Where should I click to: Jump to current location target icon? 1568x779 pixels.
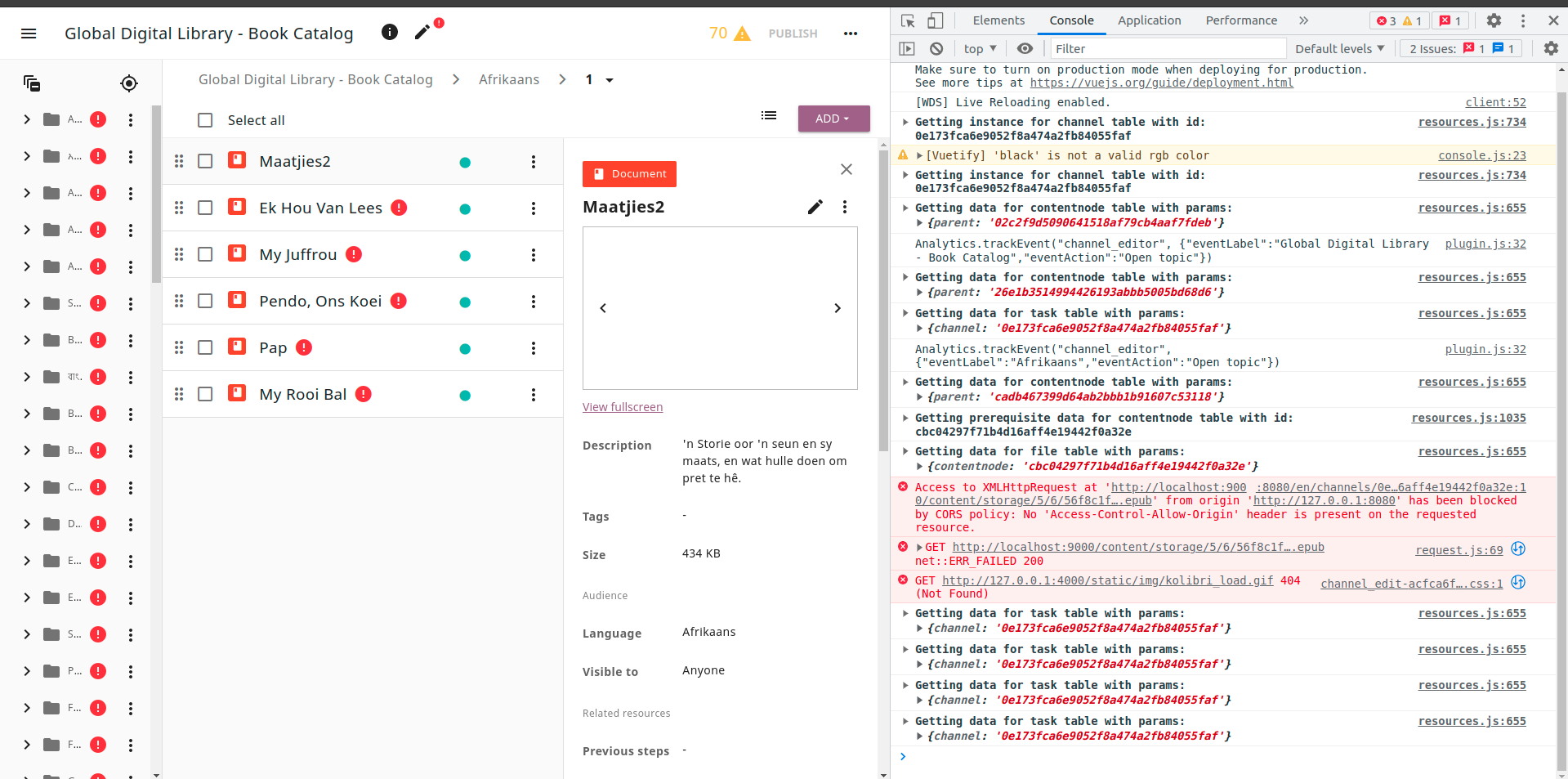click(129, 83)
